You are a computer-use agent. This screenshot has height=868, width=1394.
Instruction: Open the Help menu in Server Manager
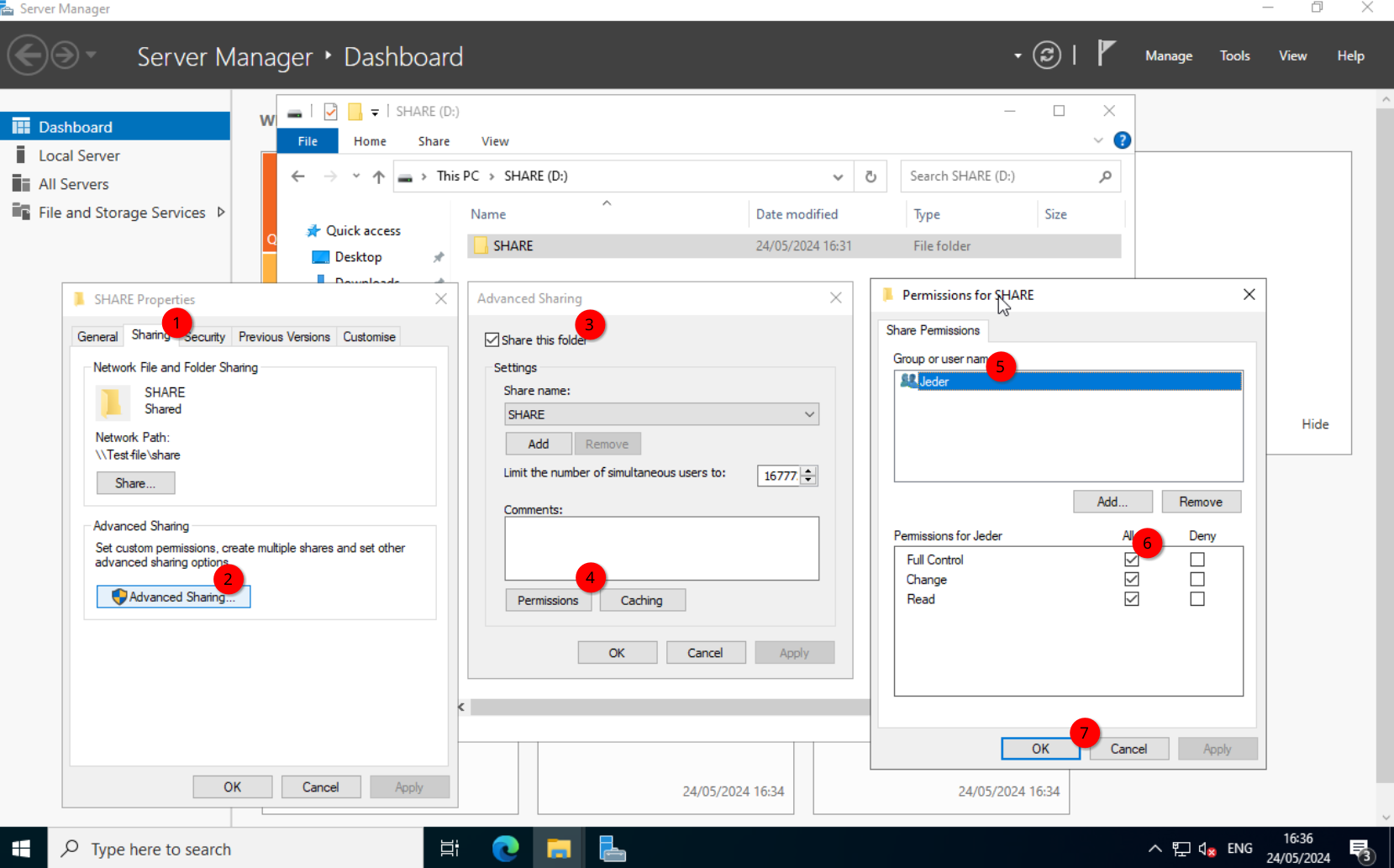[x=1351, y=55]
